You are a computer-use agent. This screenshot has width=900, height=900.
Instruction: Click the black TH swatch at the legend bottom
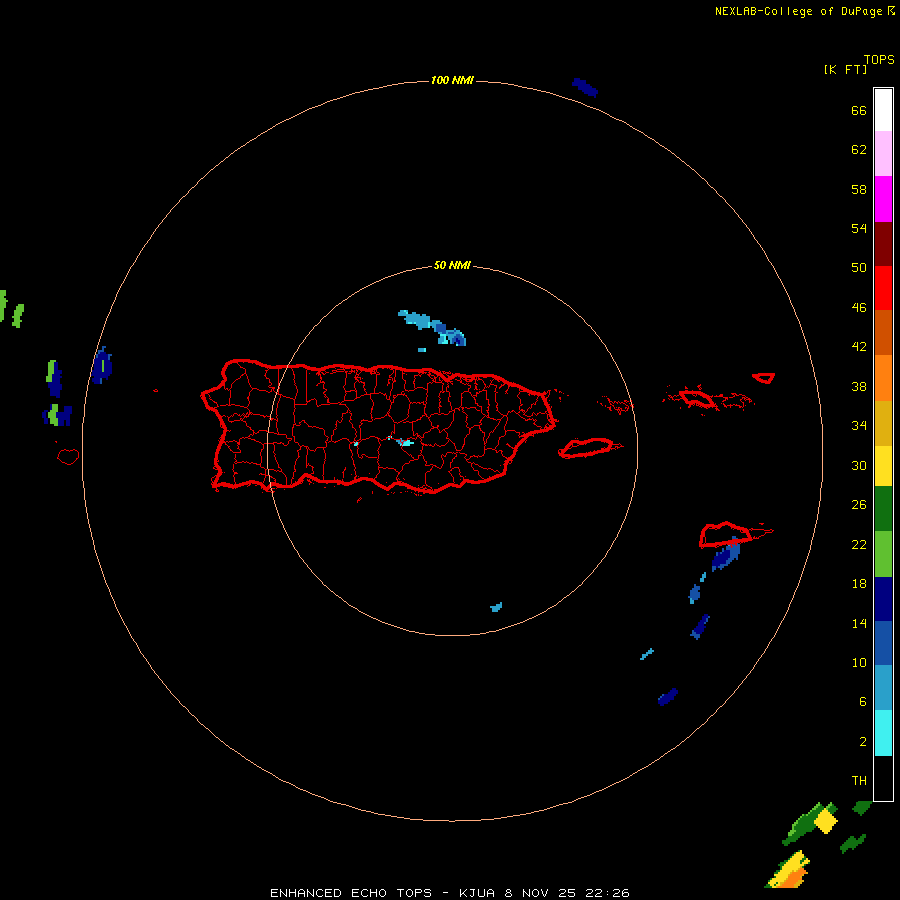(883, 778)
